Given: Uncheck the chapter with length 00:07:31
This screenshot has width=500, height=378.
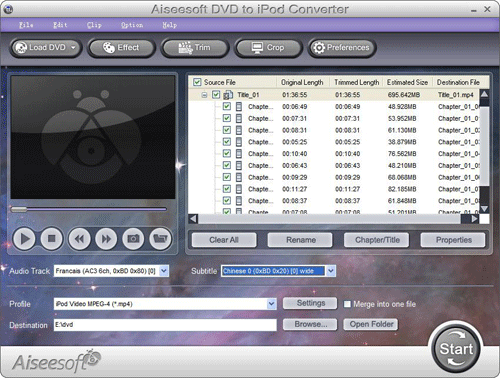Looking at the screenshot, I should [x=227, y=118].
